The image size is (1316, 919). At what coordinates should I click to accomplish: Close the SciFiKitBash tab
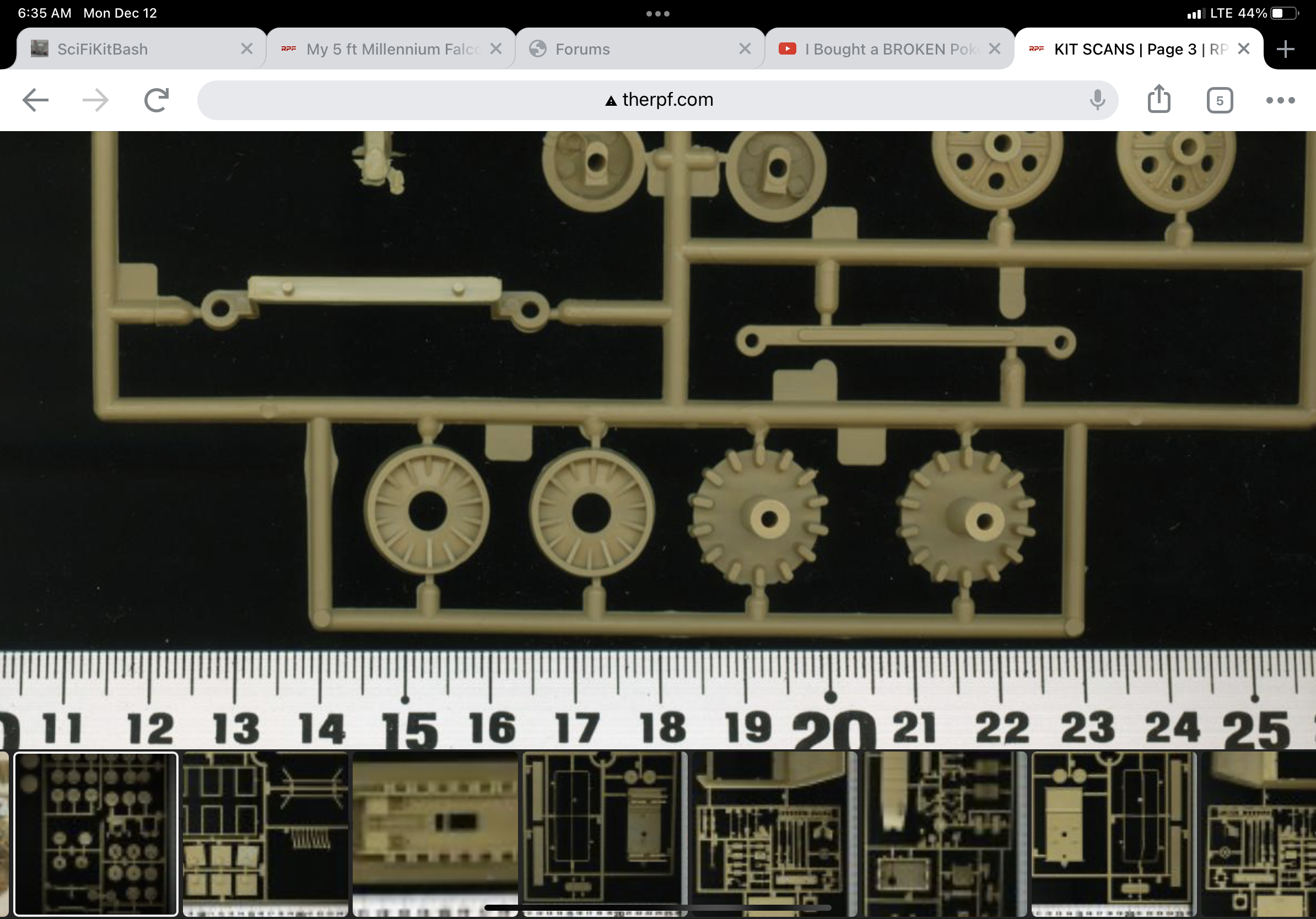pyautogui.click(x=246, y=48)
